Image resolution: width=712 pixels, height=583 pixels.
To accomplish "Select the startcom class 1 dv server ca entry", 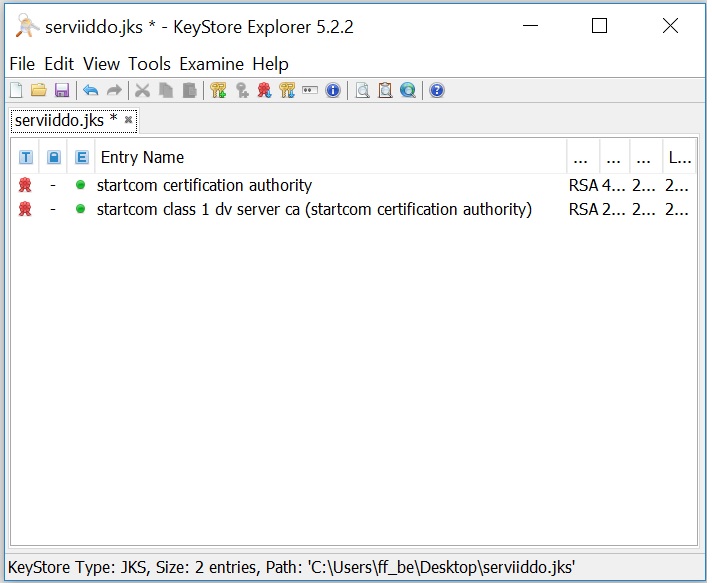I will coord(314,209).
